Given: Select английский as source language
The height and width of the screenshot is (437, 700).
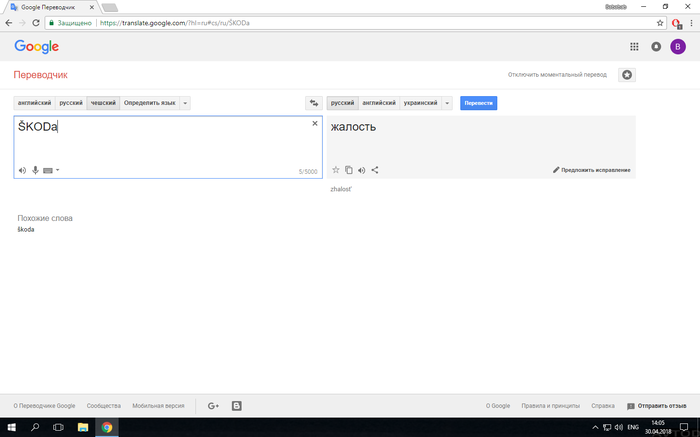Looking at the screenshot, I should pos(34,103).
